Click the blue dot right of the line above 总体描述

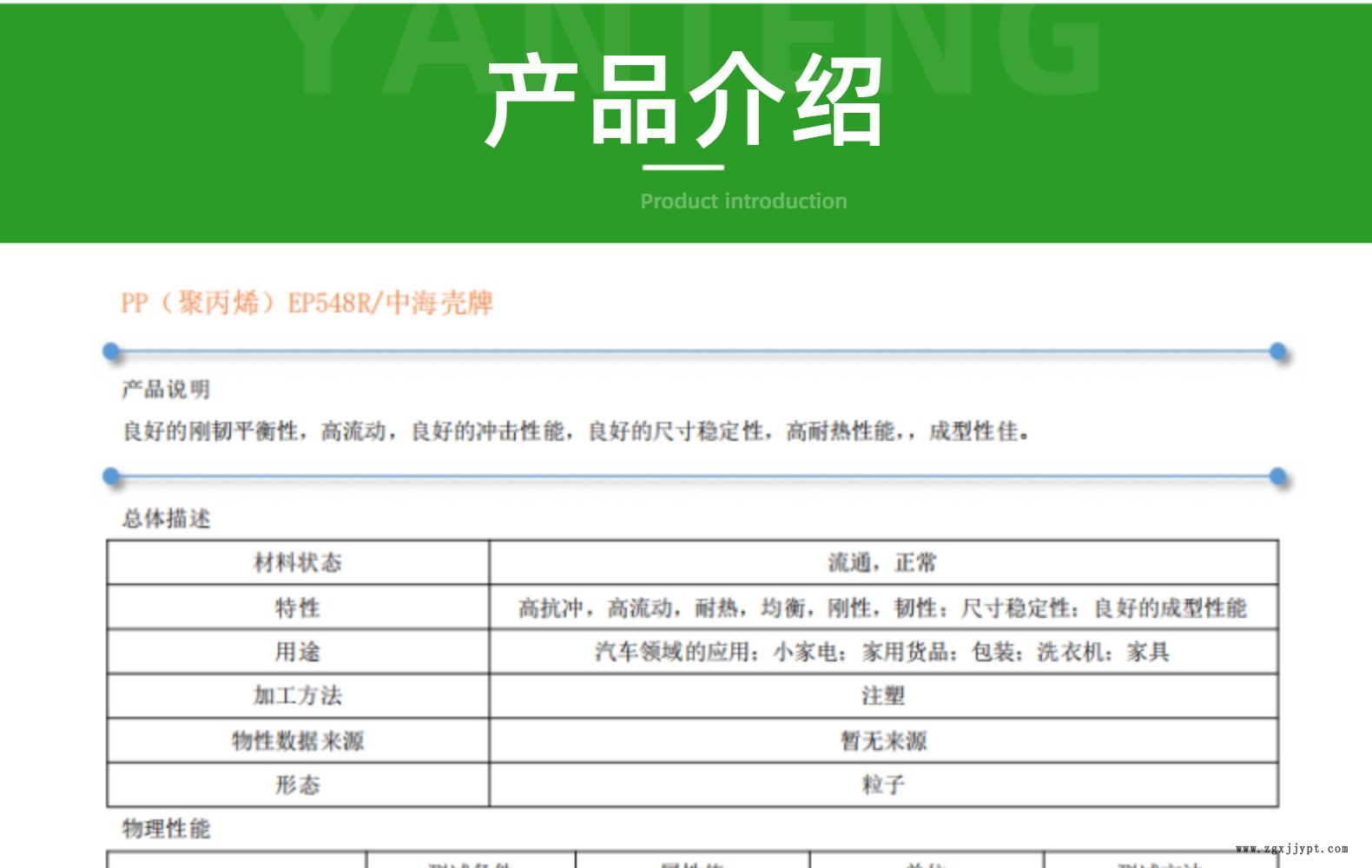(1277, 477)
